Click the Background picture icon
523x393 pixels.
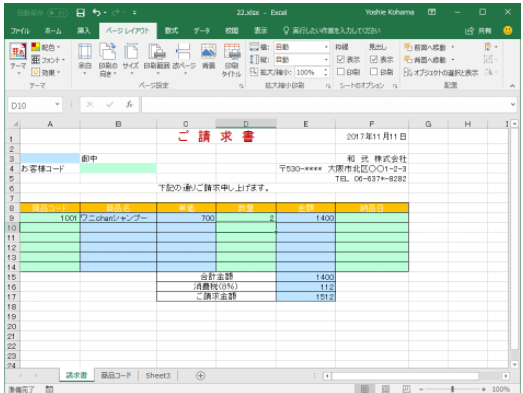coord(208,56)
